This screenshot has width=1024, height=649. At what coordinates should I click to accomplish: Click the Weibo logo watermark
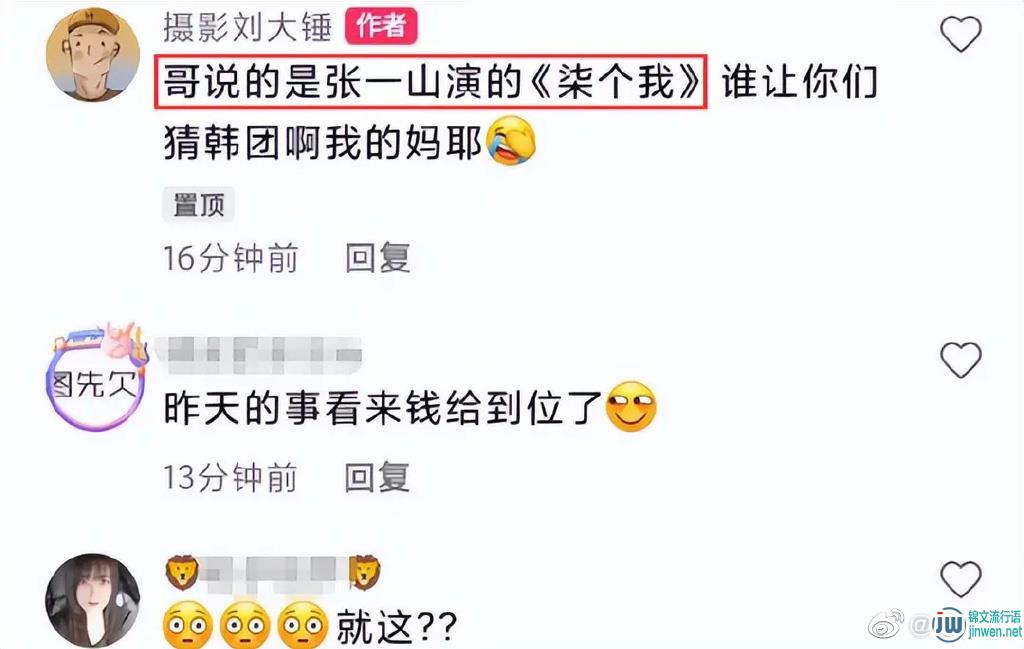click(886, 624)
